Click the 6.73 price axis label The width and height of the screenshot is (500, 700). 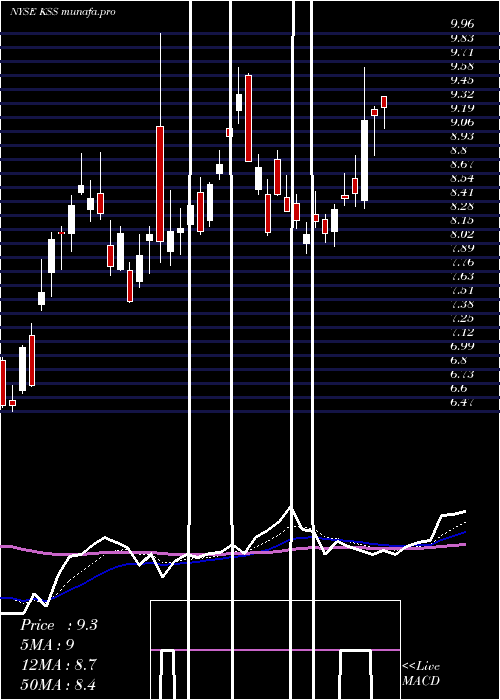point(462,374)
